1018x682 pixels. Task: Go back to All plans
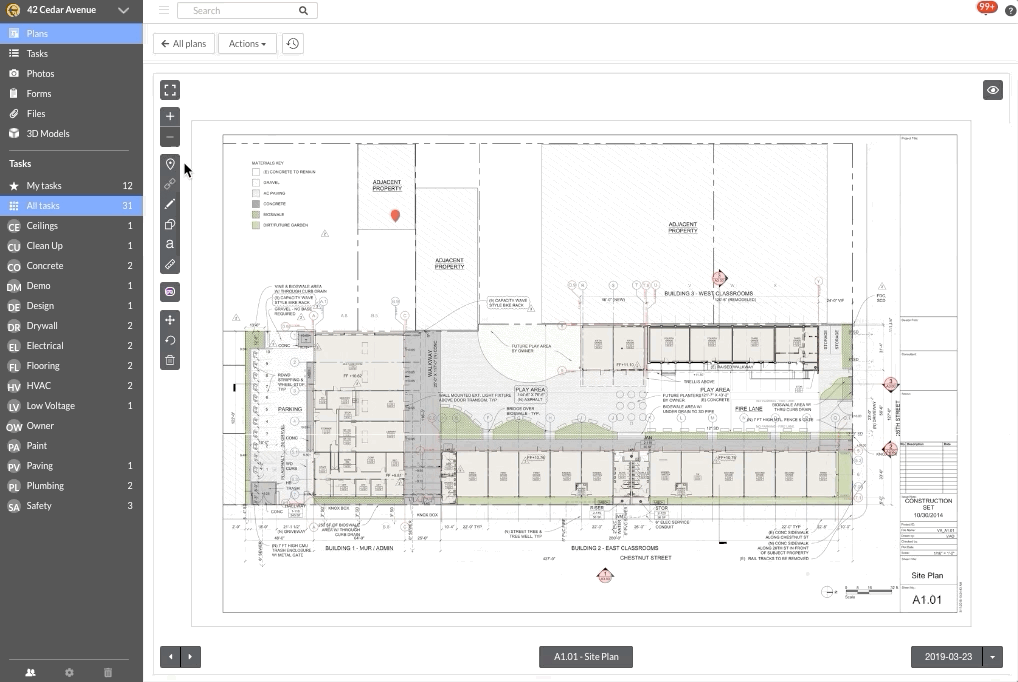point(184,44)
